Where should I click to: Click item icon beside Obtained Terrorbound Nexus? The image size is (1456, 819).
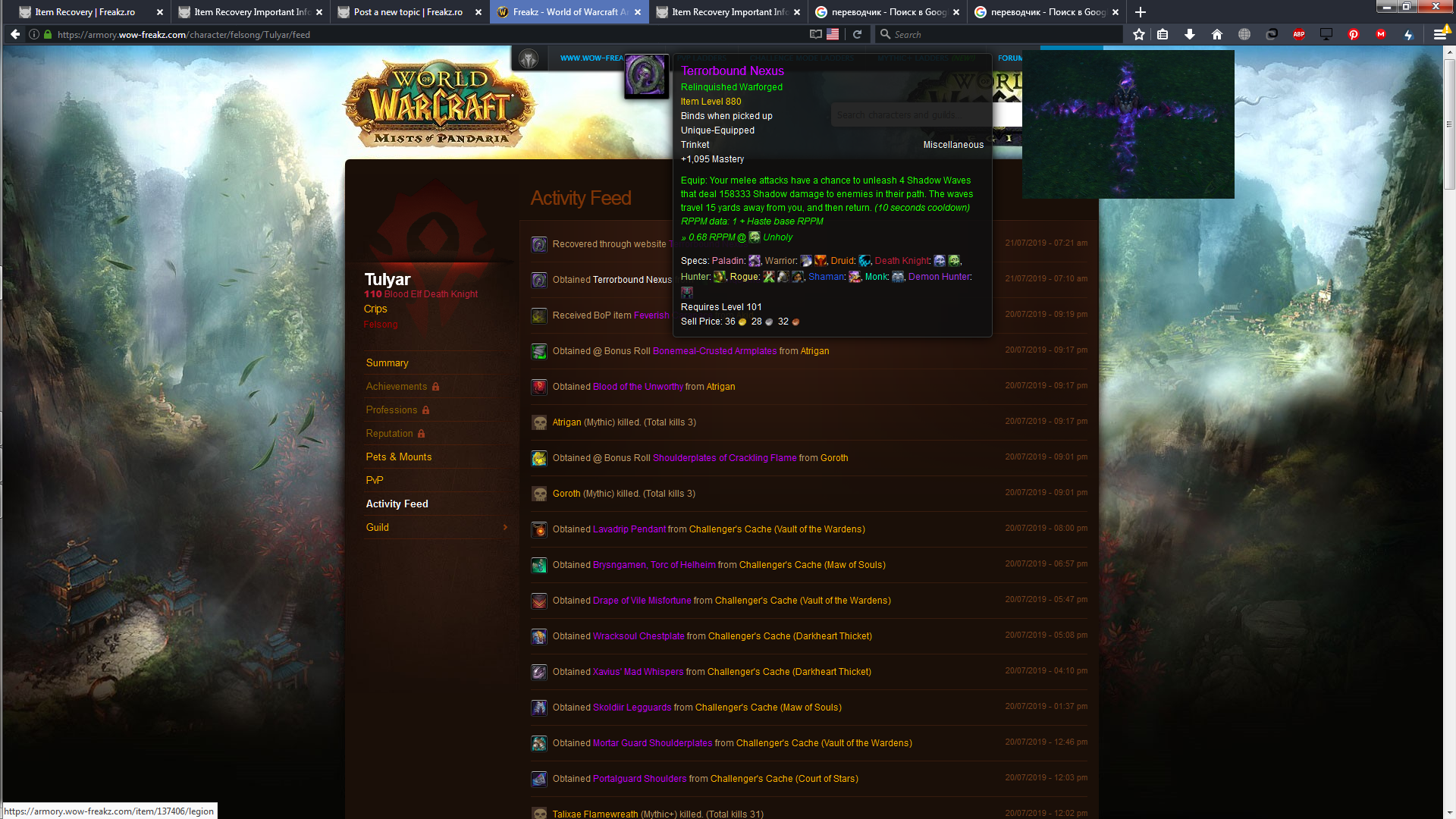(x=539, y=280)
